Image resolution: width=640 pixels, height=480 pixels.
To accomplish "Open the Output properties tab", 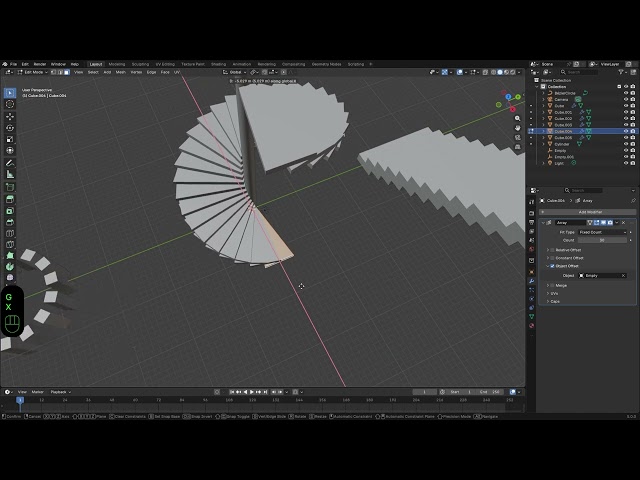I will click(531, 222).
